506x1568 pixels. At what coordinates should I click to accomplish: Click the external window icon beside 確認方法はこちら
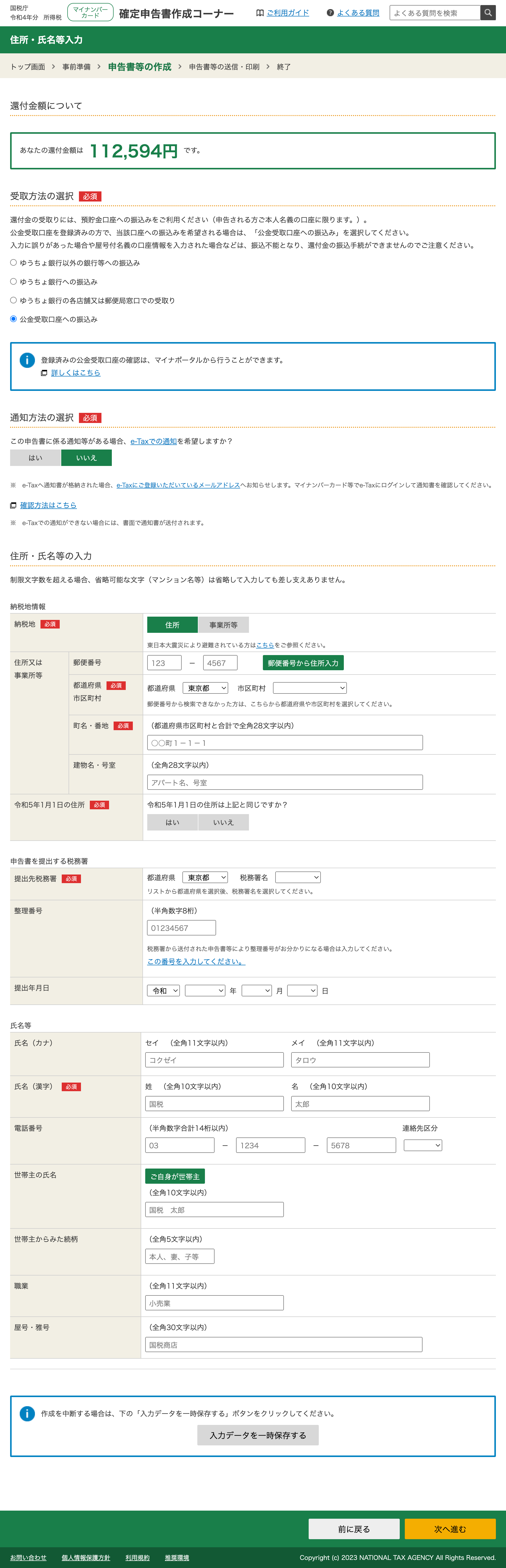point(13,506)
